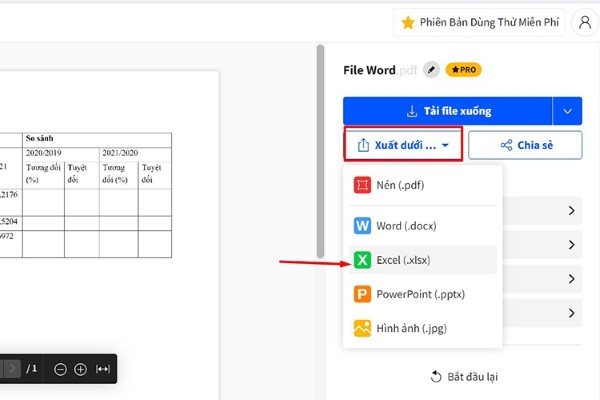Select Word (.docx) export option
Screen dimensions: 600x400
[x=423, y=226]
